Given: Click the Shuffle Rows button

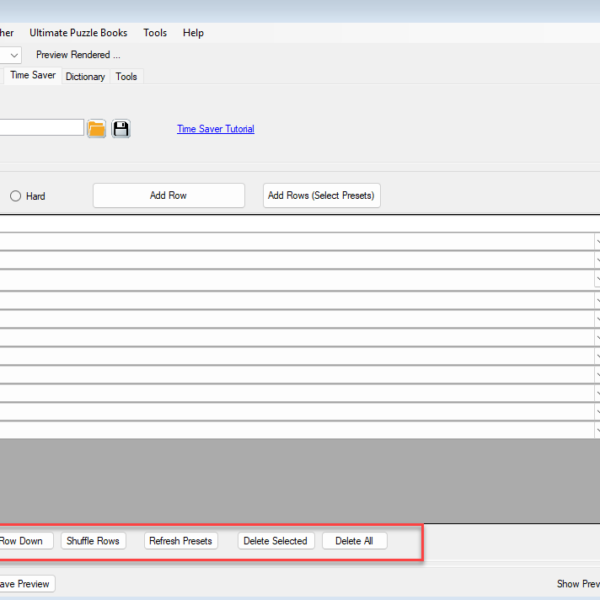Looking at the screenshot, I should click(x=93, y=541).
